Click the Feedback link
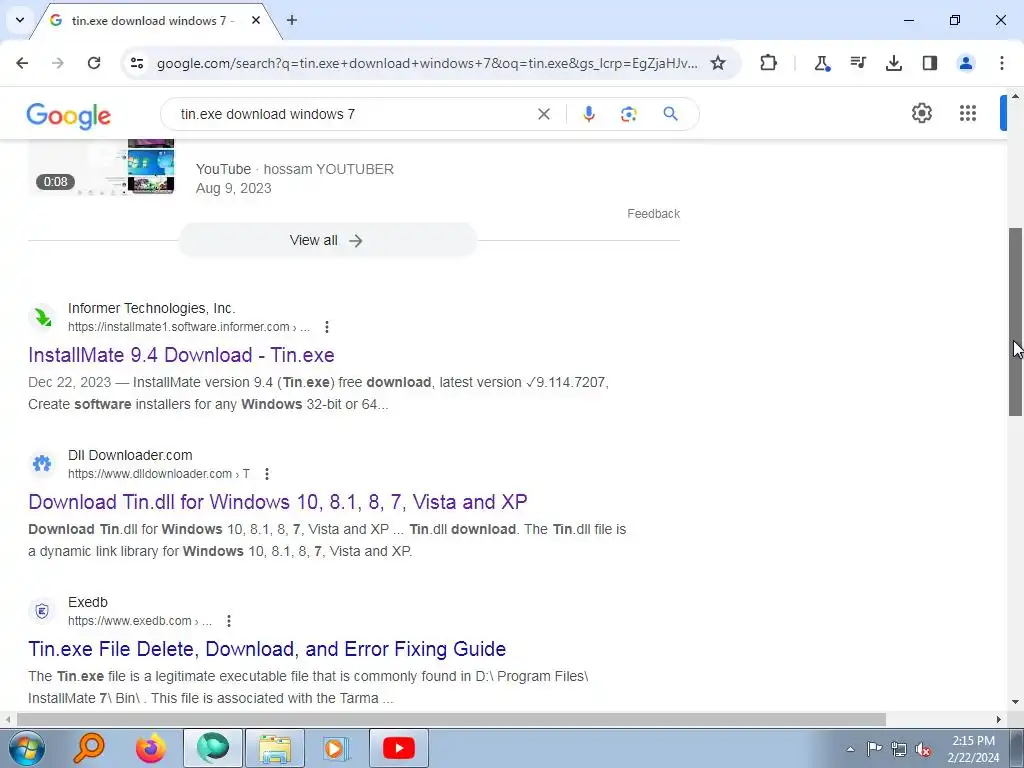The width and height of the screenshot is (1024, 768). 653,214
